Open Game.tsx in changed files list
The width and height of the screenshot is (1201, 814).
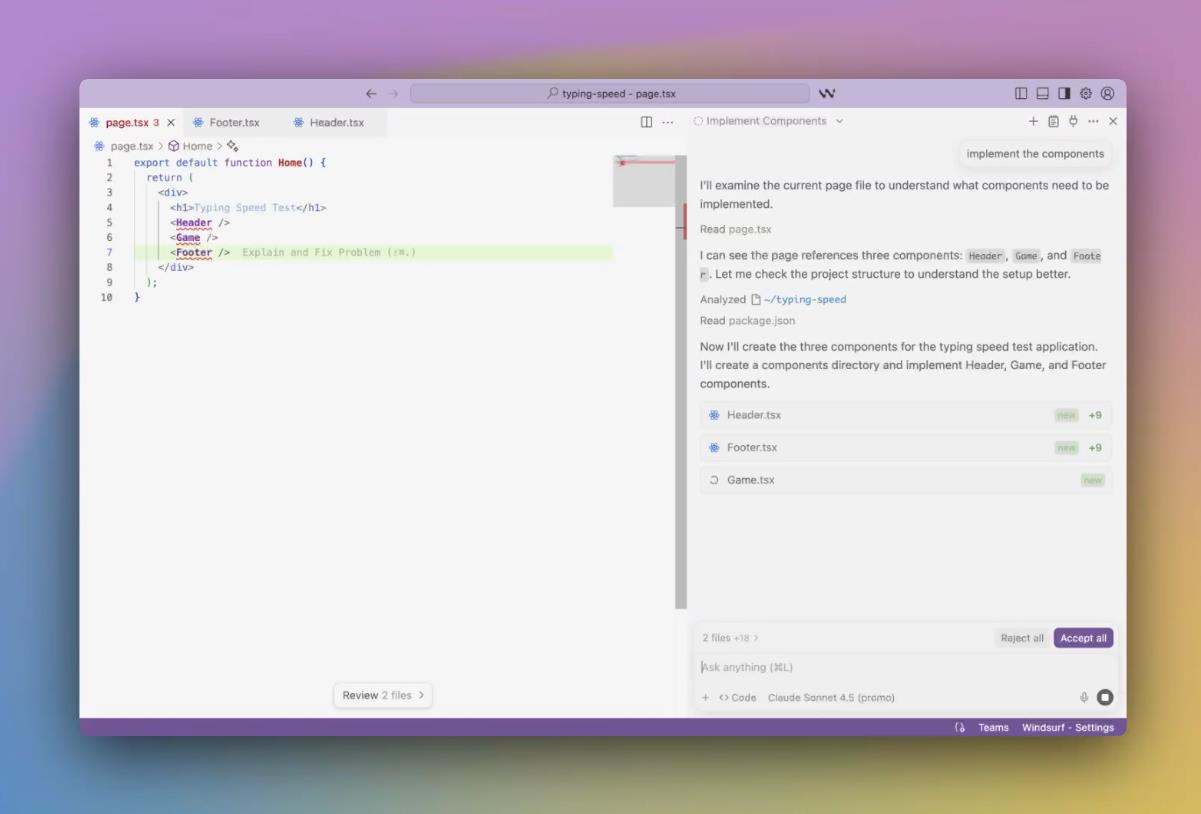905,480
